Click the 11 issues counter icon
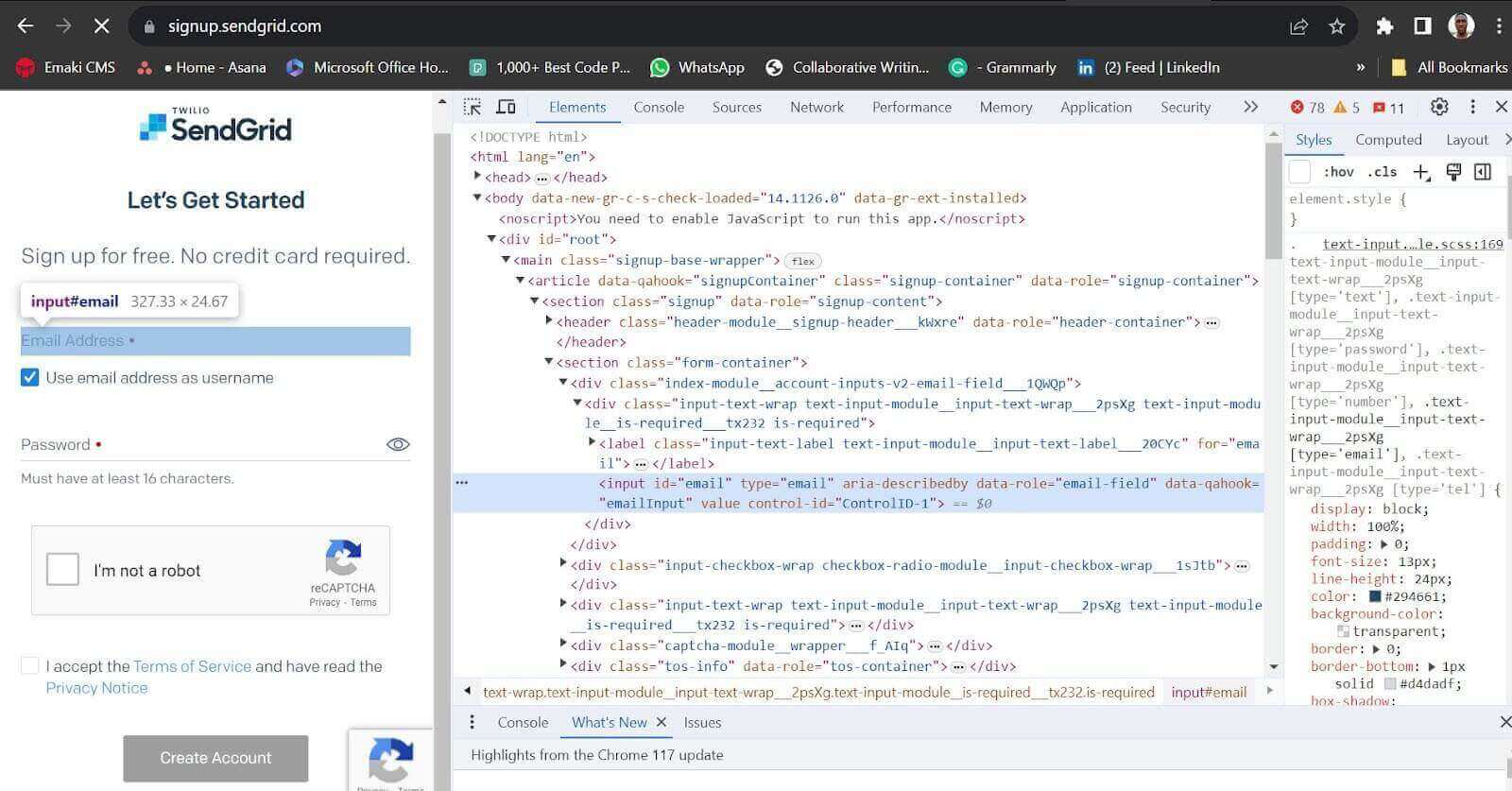 click(x=1388, y=107)
